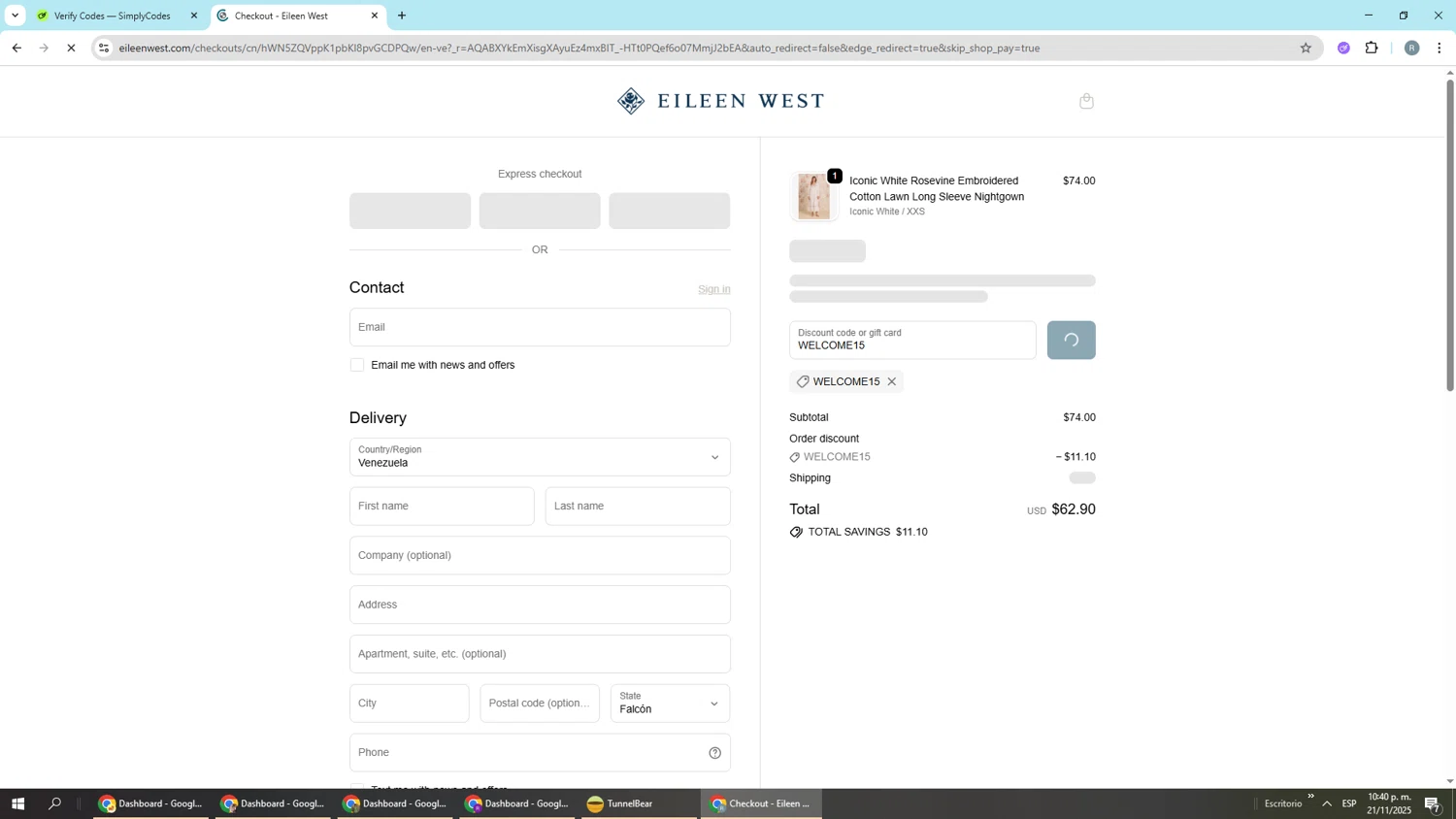
Task: Focus the Apartment, suite field
Action: pos(540,654)
